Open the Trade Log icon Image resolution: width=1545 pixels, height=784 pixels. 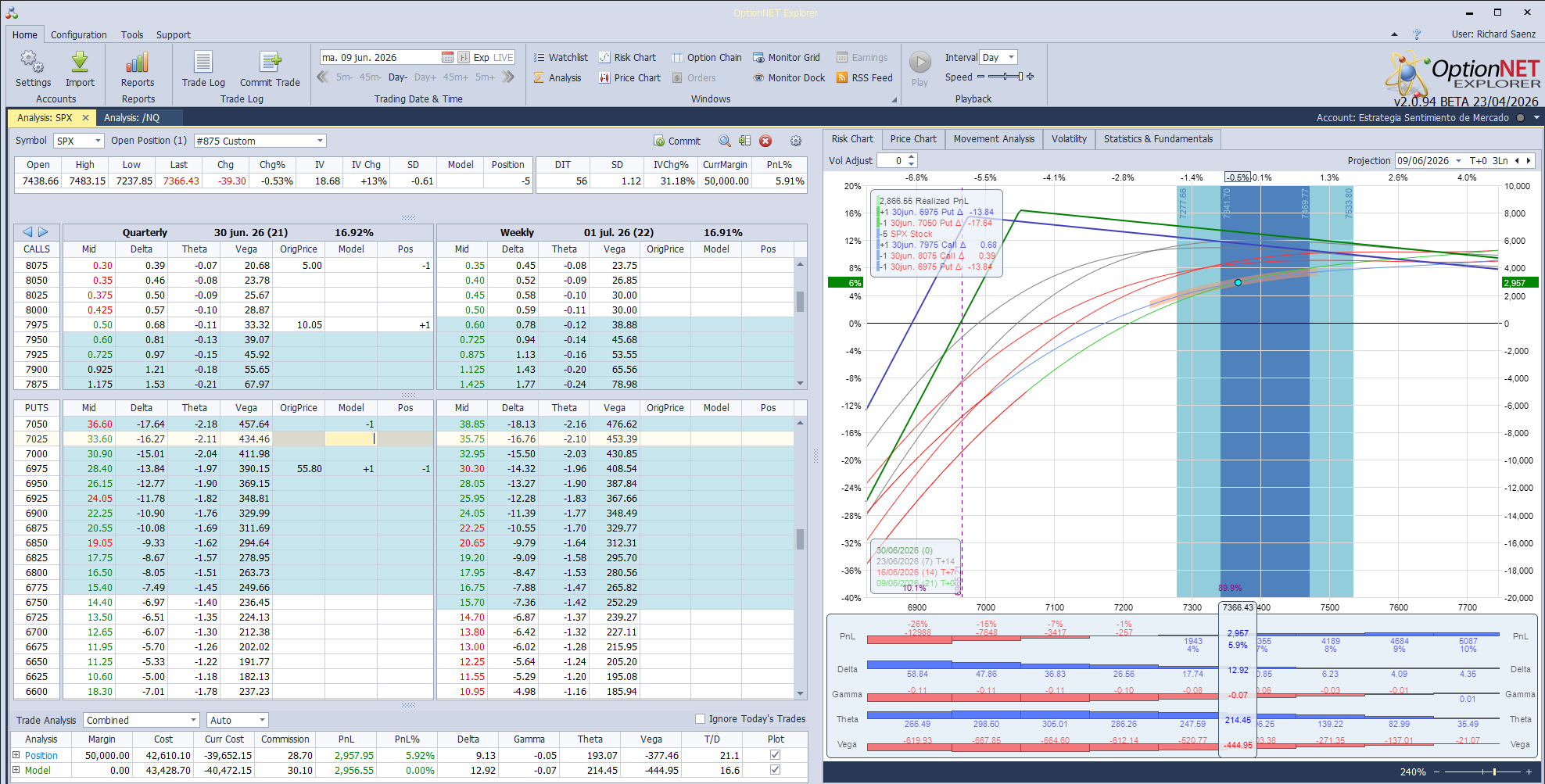203,69
